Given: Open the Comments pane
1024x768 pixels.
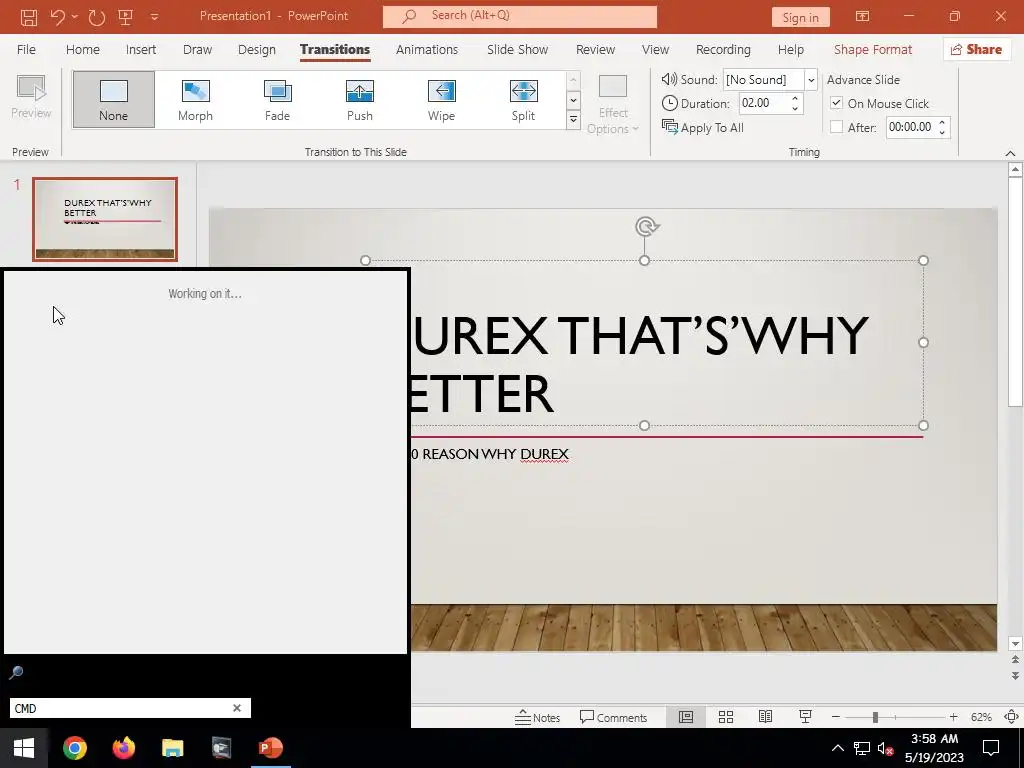Looking at the screenshot, I should click(613, 718).
